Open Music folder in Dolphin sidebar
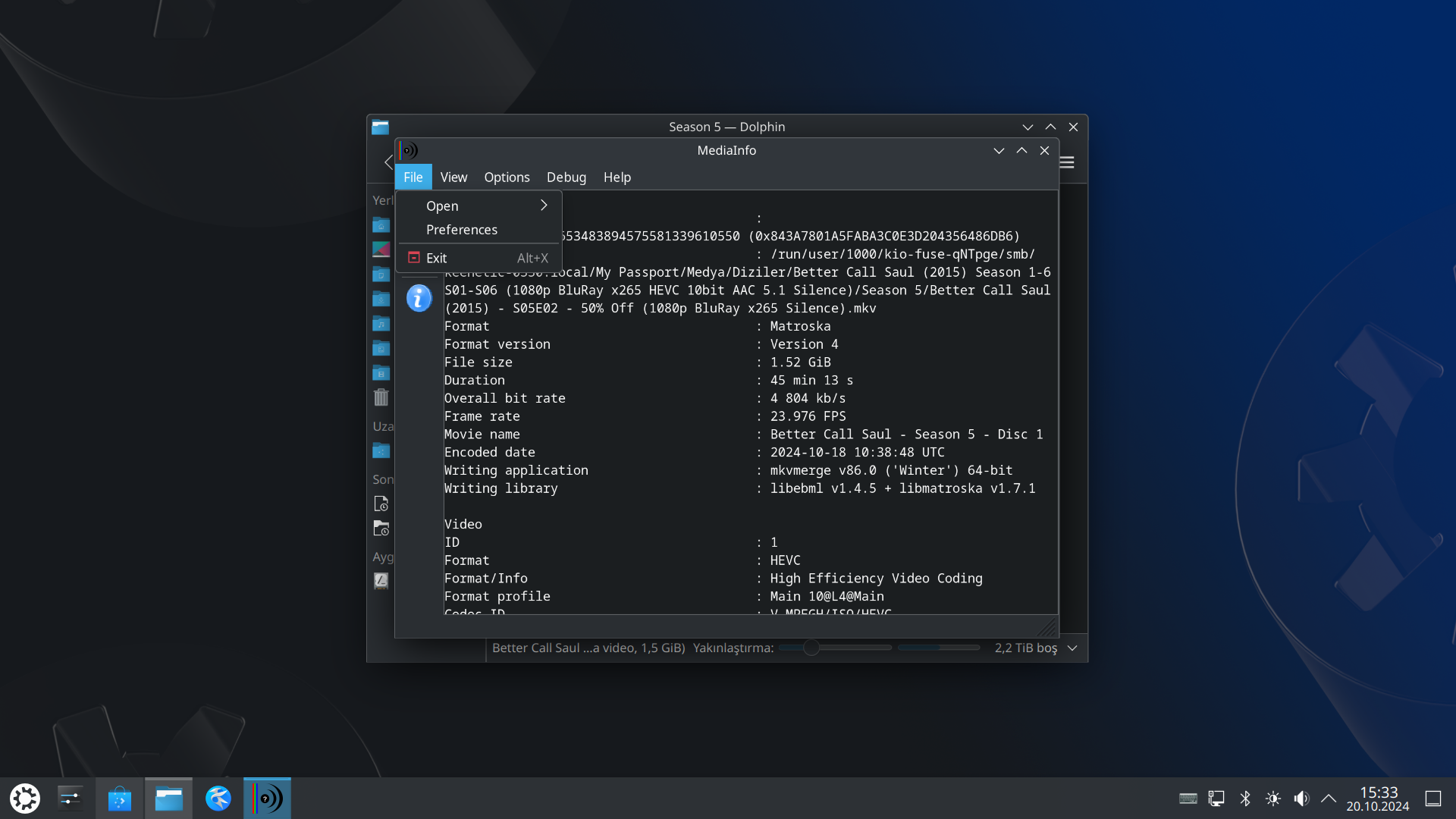The height and width of the screenshot is (819, 1456). point(381,324)
